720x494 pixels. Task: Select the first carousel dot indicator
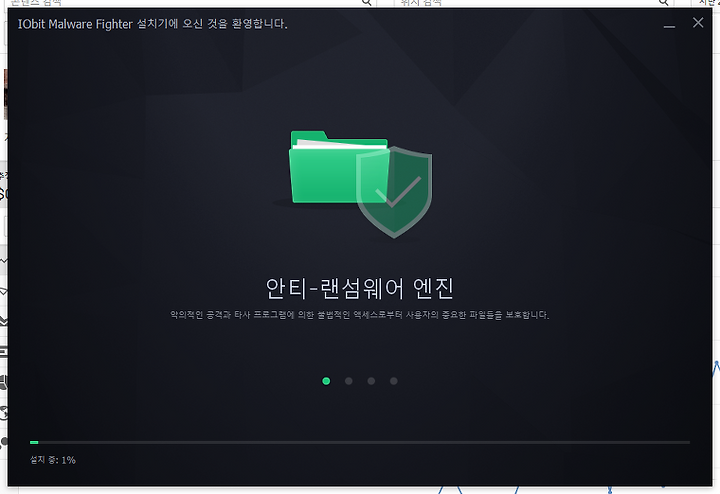pyautogui.click(x=326, y=381)
